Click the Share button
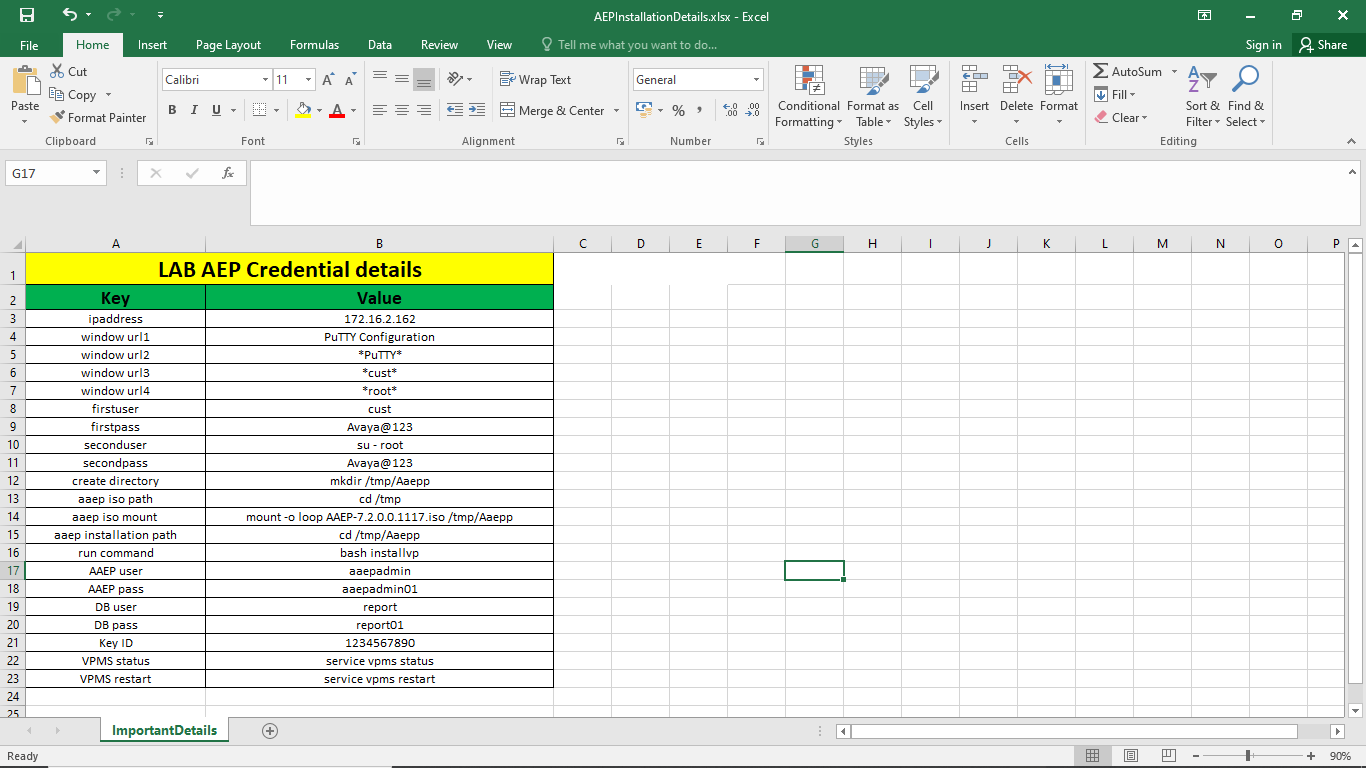 (1322, 45)
